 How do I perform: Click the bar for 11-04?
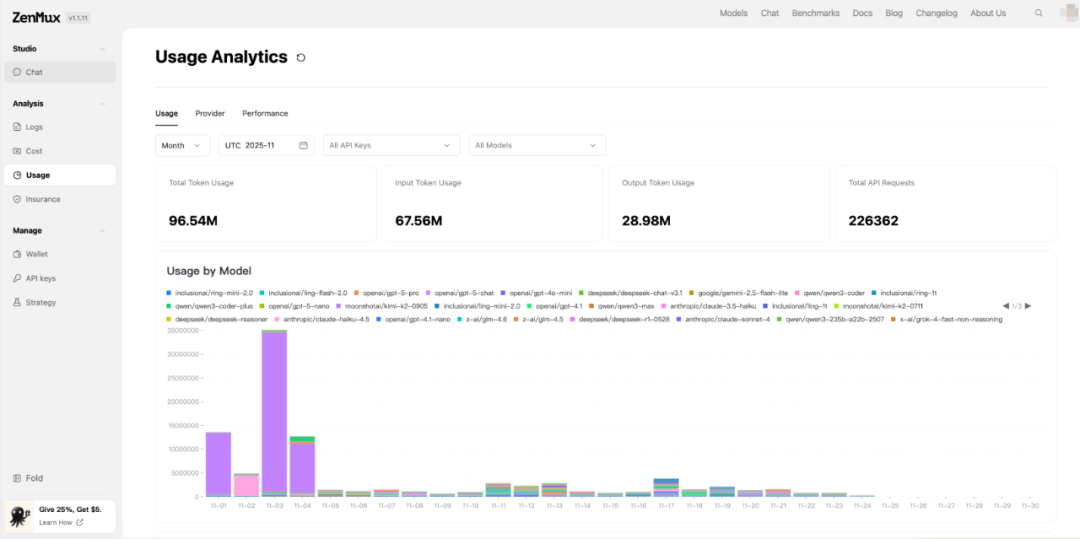pyautogui.click(x=302, y=466)
